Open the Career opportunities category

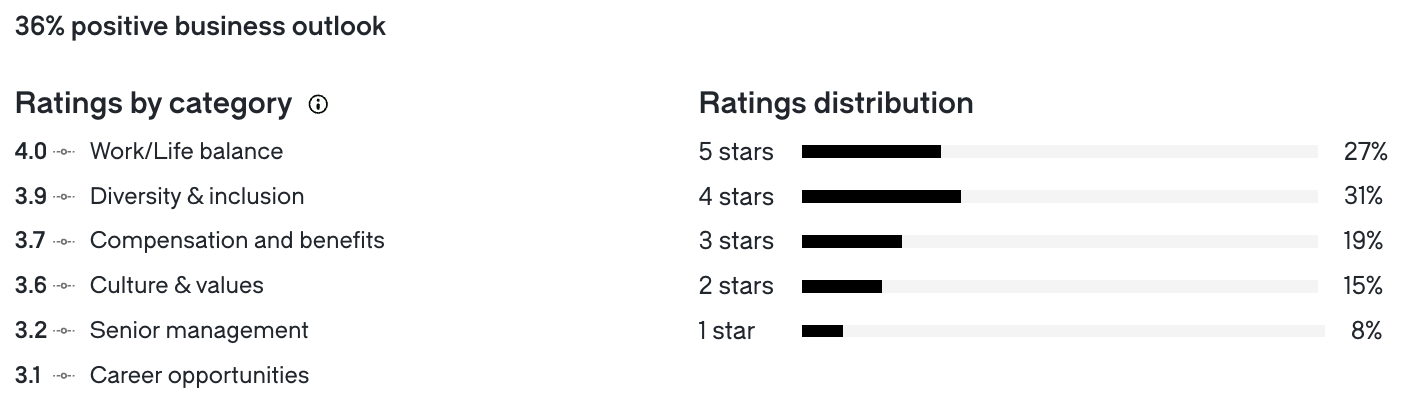(199, 376)
